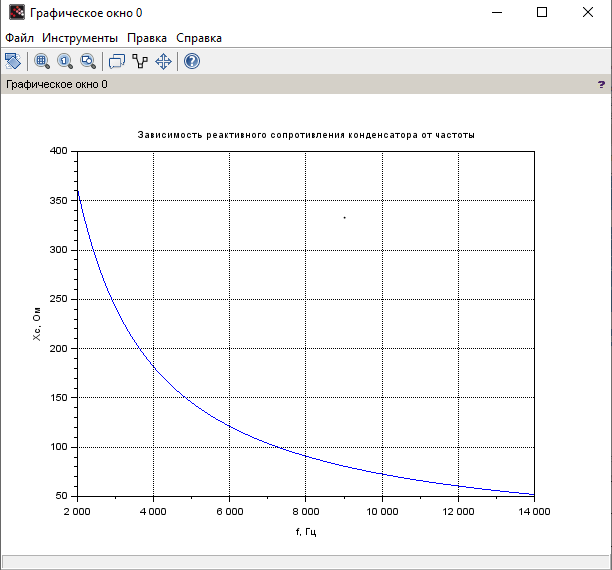Click the '14 000' x-axis tick label

coord(534,511)
